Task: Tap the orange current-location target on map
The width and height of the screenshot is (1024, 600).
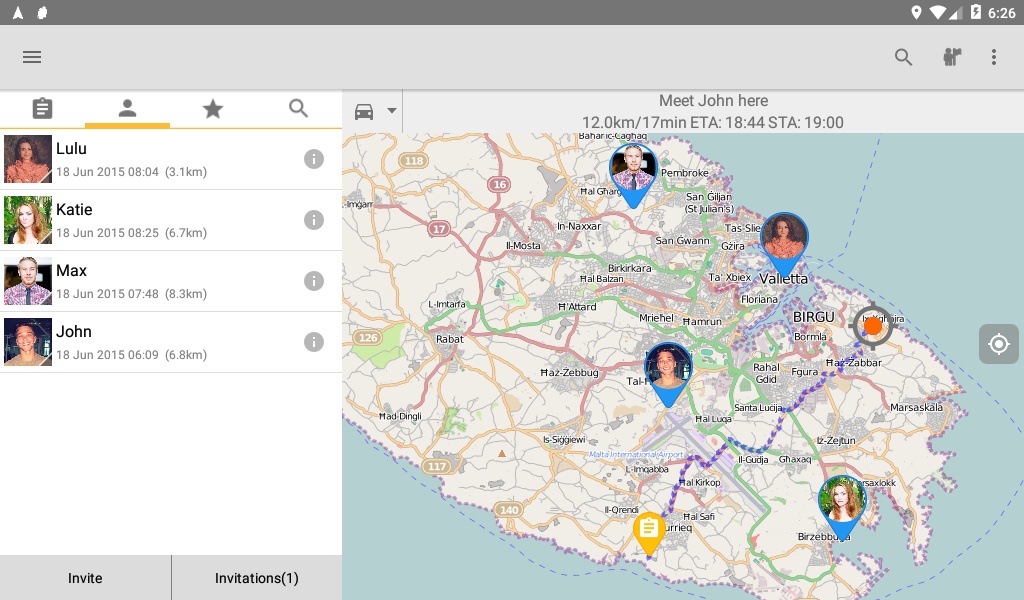Action: coord(872,325)
